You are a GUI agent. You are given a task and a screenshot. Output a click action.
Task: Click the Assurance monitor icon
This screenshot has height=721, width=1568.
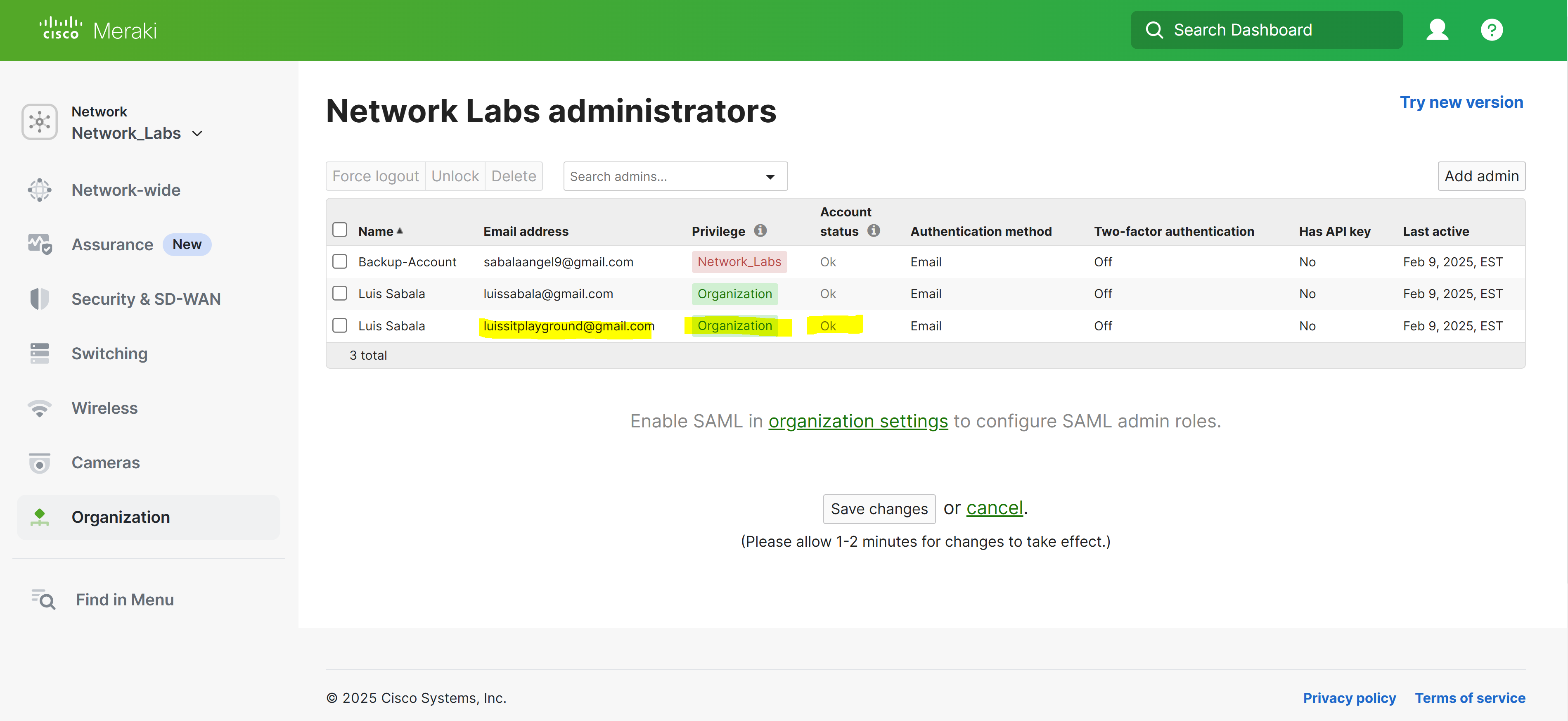[x=40, y=244]
